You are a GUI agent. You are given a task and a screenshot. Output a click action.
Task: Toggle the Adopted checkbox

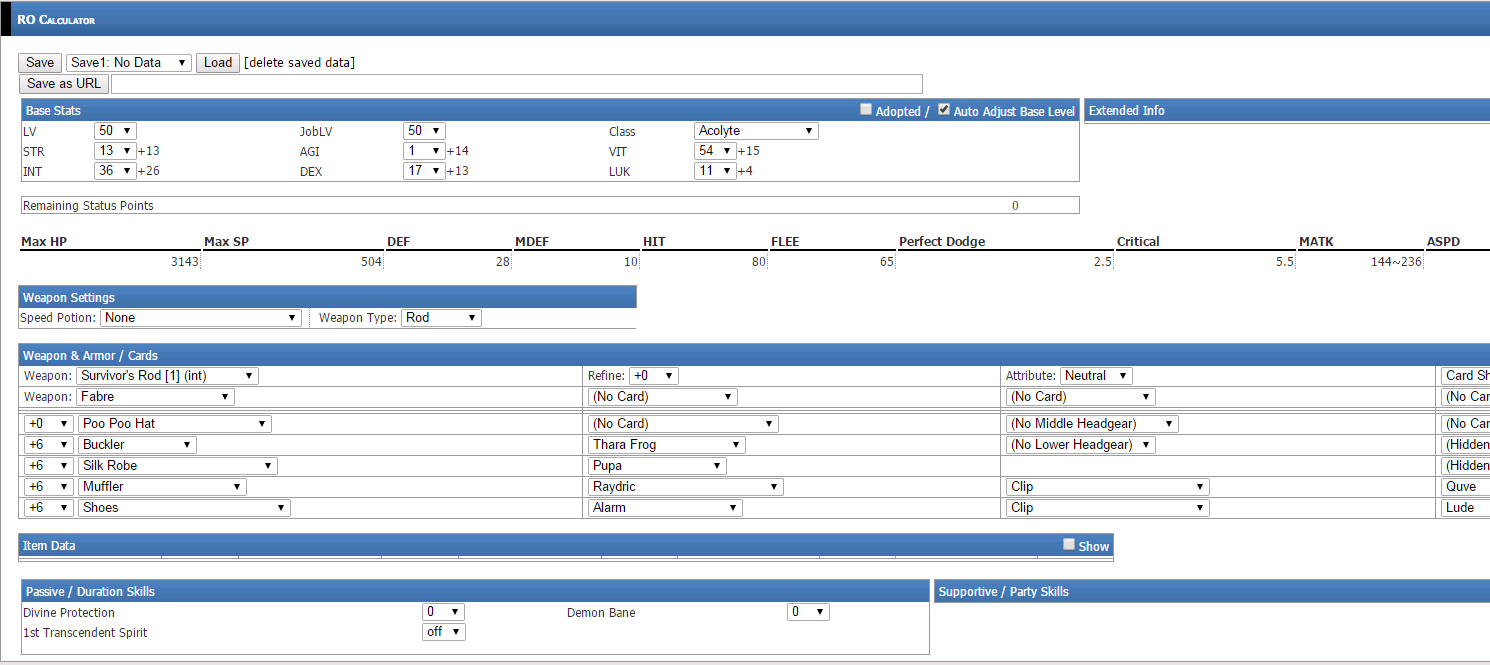866,110
